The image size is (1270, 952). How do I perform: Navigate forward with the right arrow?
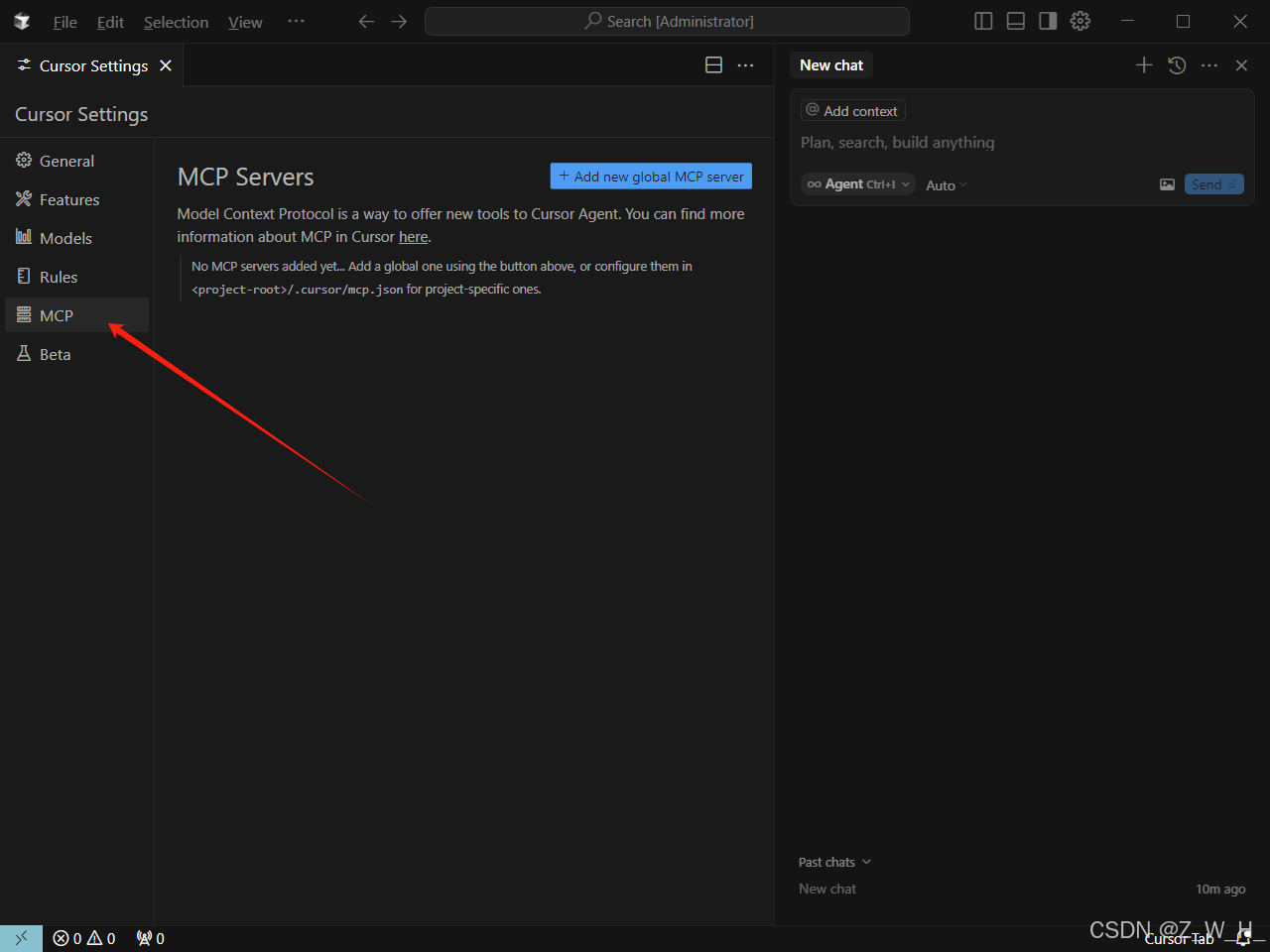pos(399,21)
